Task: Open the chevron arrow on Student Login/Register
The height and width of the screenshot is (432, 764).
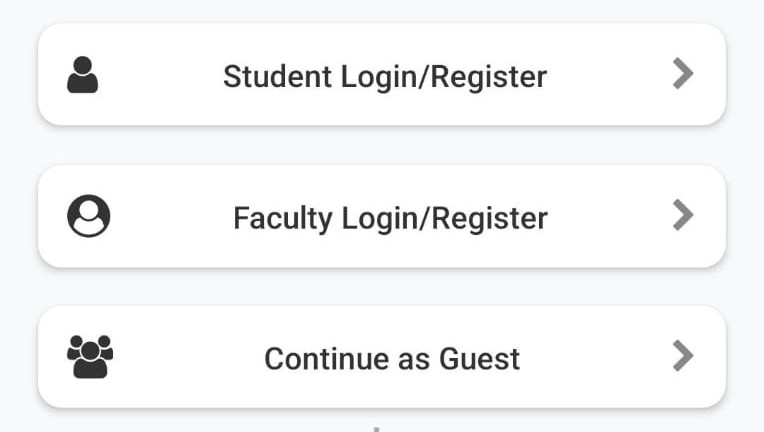Action: (x=683, y=74)
